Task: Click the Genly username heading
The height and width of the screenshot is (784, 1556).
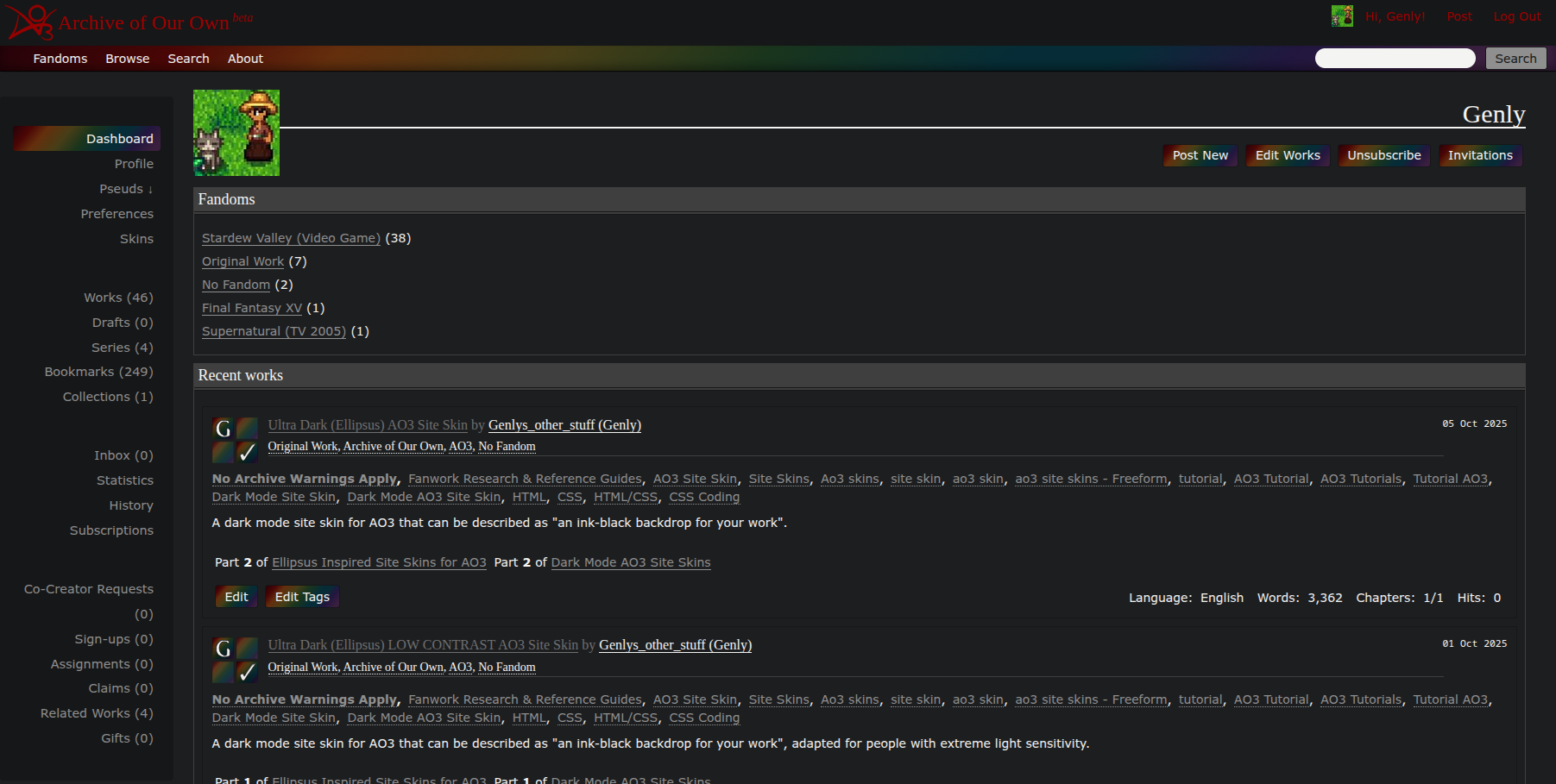Action: 1494,114
